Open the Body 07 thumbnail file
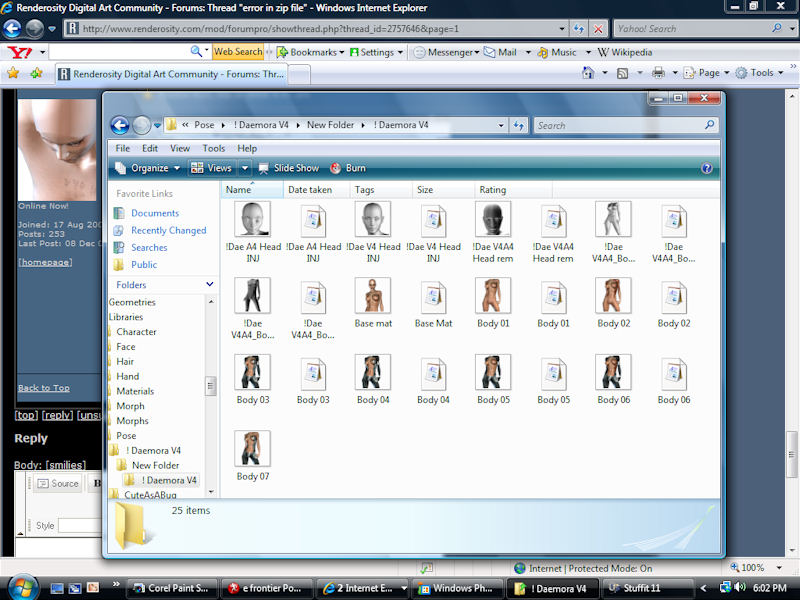This screenshot has height=600, width=800. click(252, 449)
